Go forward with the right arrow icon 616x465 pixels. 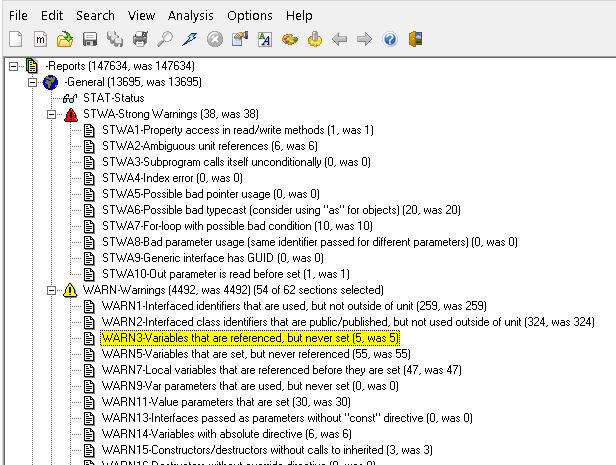point(364,39)
